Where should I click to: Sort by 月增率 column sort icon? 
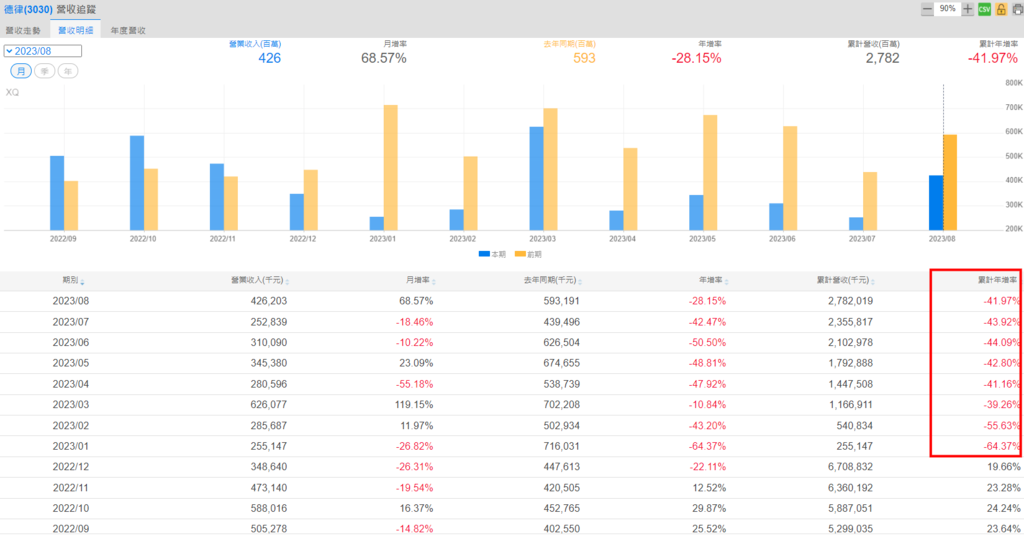(434, 281)
